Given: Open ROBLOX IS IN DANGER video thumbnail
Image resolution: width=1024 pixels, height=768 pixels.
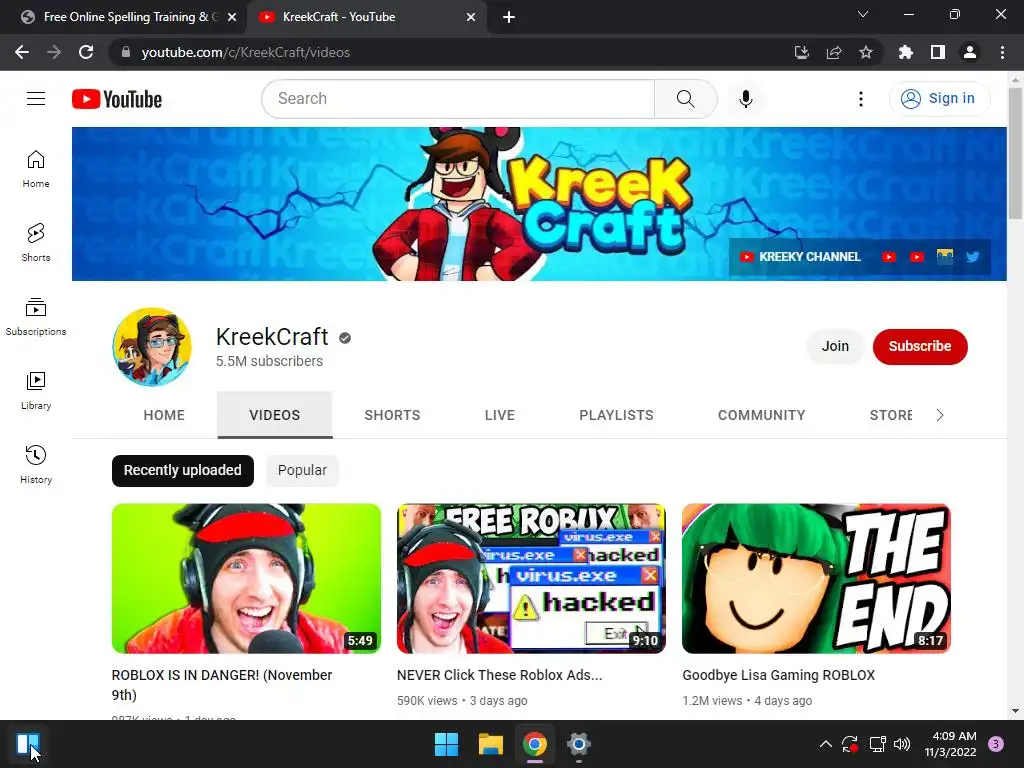Looking at the screenshot, I should pyautogui.click(x=246, y=578).
